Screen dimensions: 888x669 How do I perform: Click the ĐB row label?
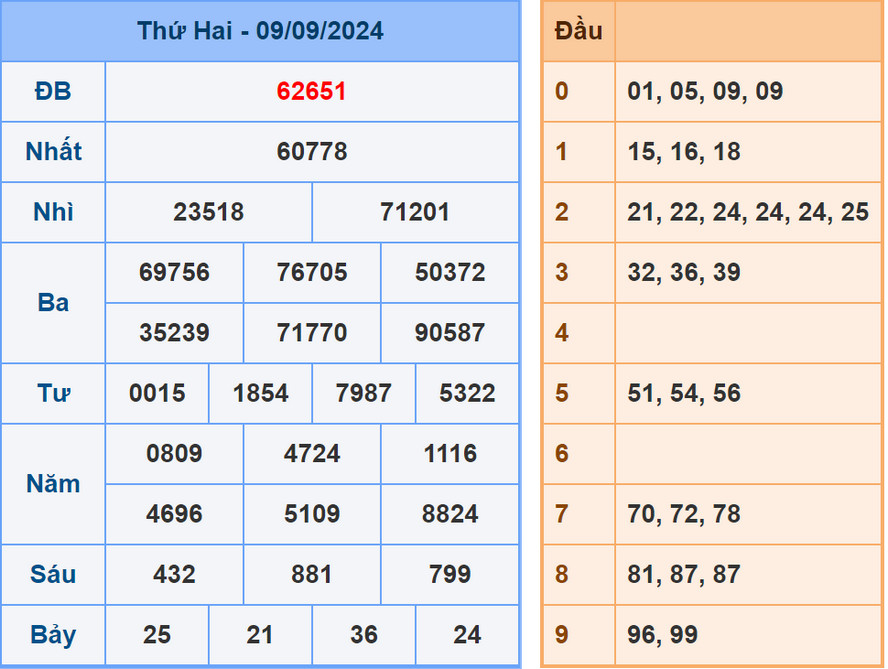coord(53,91)
